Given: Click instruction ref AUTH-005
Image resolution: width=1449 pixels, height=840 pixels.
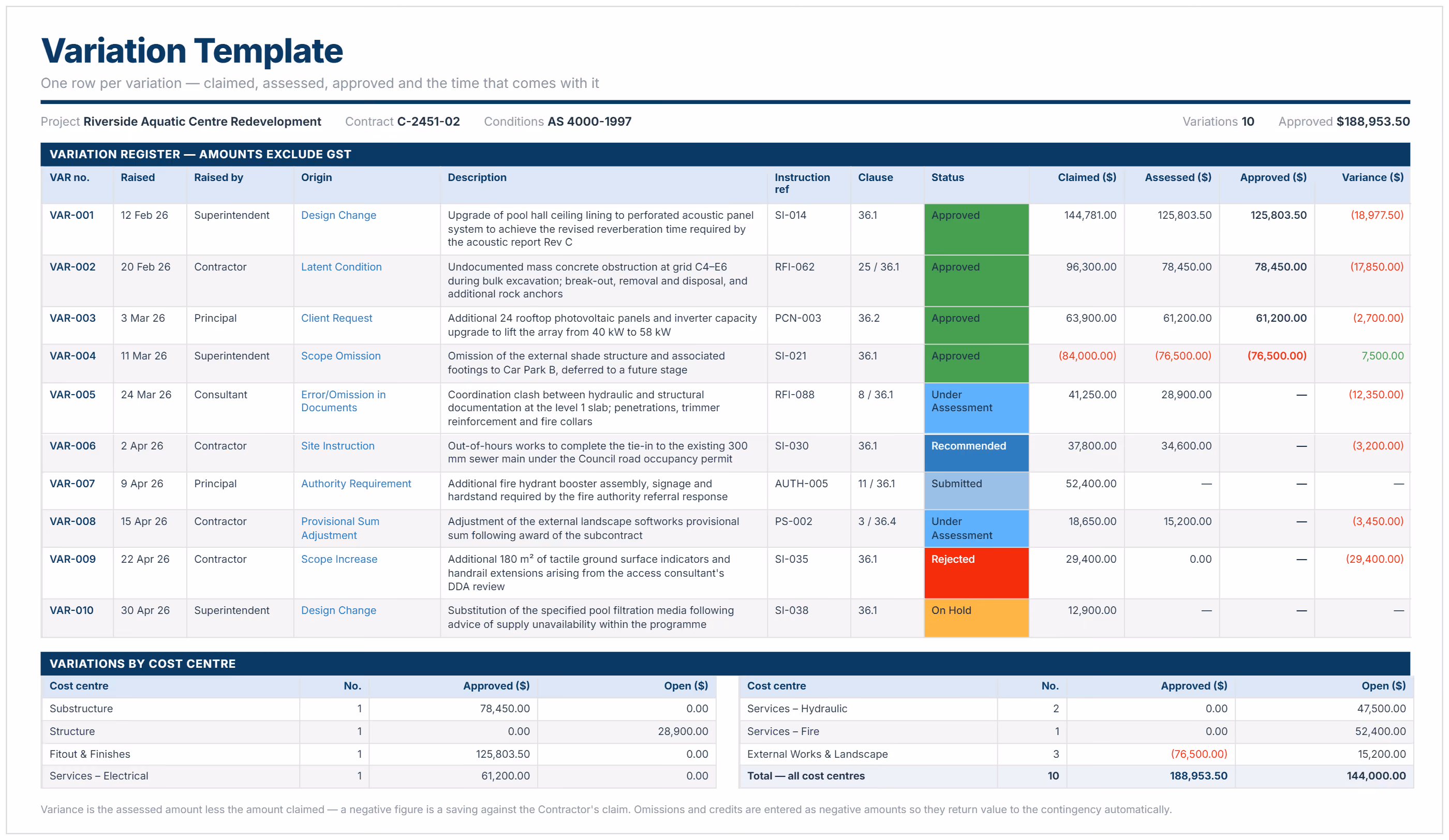Looking at the screenshot, I should (x=801, y=484).
